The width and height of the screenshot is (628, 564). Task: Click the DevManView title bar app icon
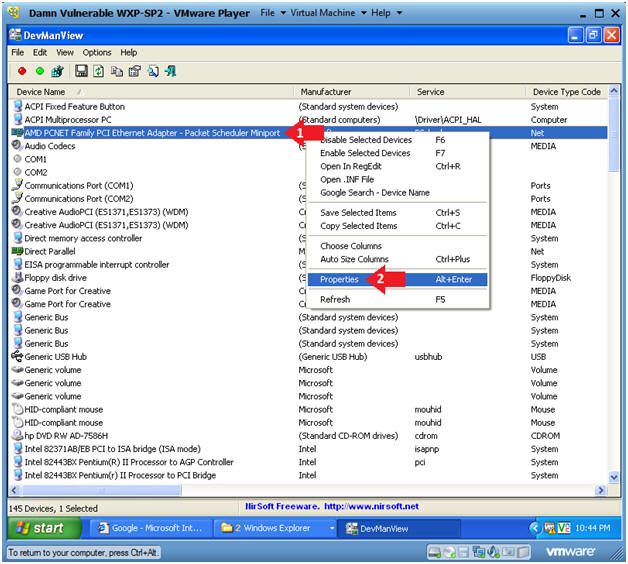(x=15, y=35)
